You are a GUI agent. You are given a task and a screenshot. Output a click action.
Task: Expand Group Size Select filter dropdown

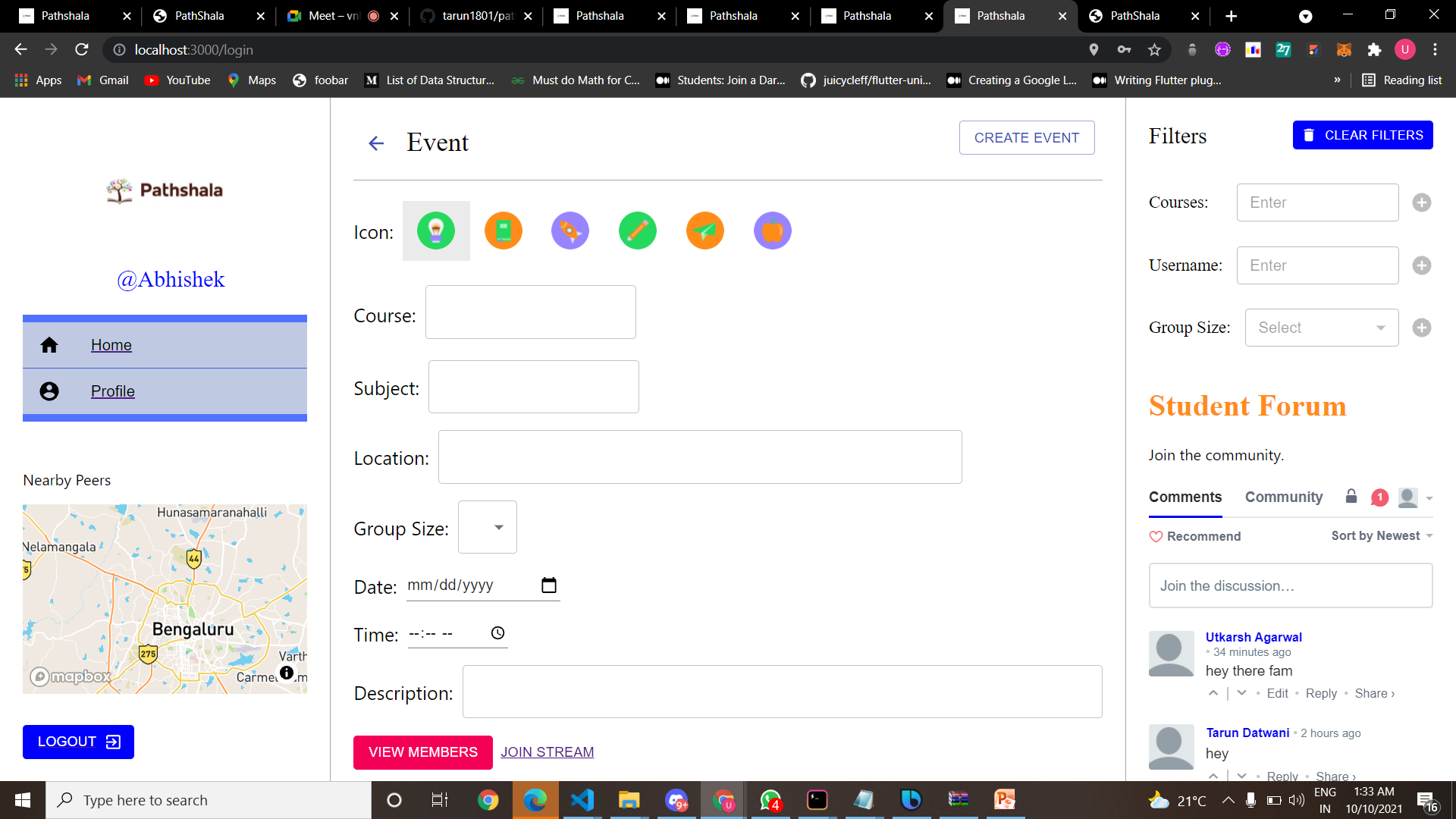(x=1321, y=328)
